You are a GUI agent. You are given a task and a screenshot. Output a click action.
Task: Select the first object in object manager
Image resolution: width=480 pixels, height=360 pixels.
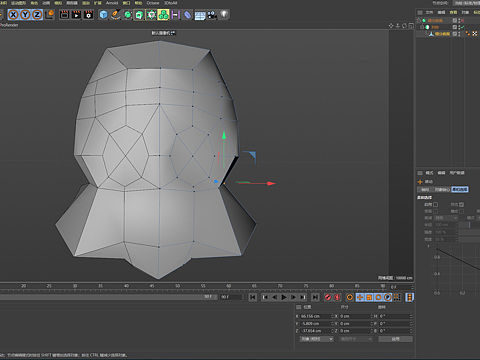tap(435, 21)
